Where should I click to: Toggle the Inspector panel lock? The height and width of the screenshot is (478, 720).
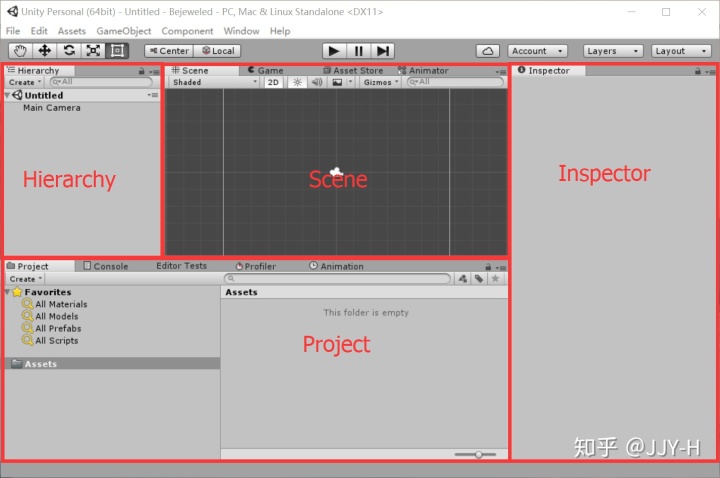(698, 71)
